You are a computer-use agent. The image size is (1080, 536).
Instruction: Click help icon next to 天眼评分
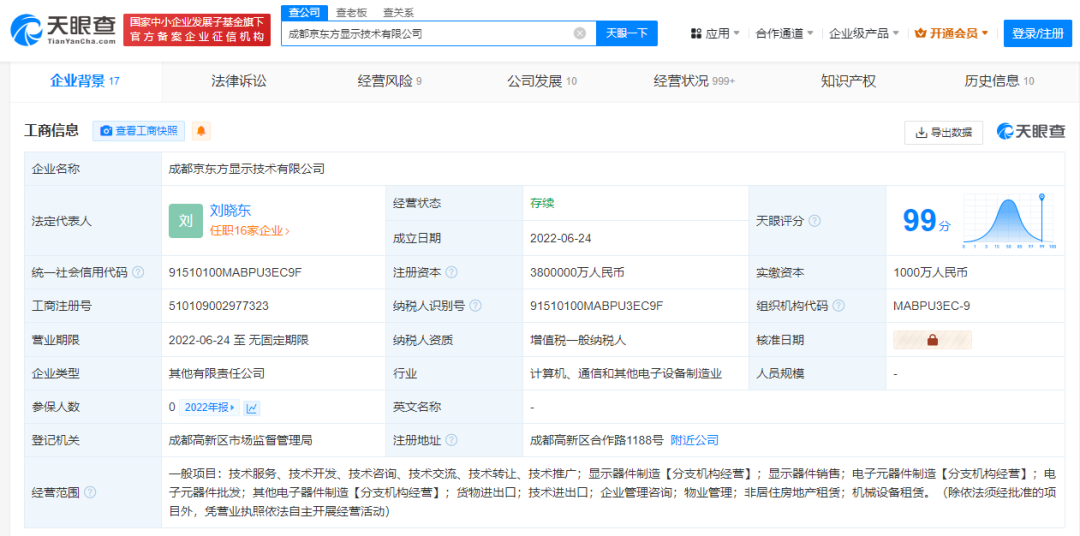814,221
